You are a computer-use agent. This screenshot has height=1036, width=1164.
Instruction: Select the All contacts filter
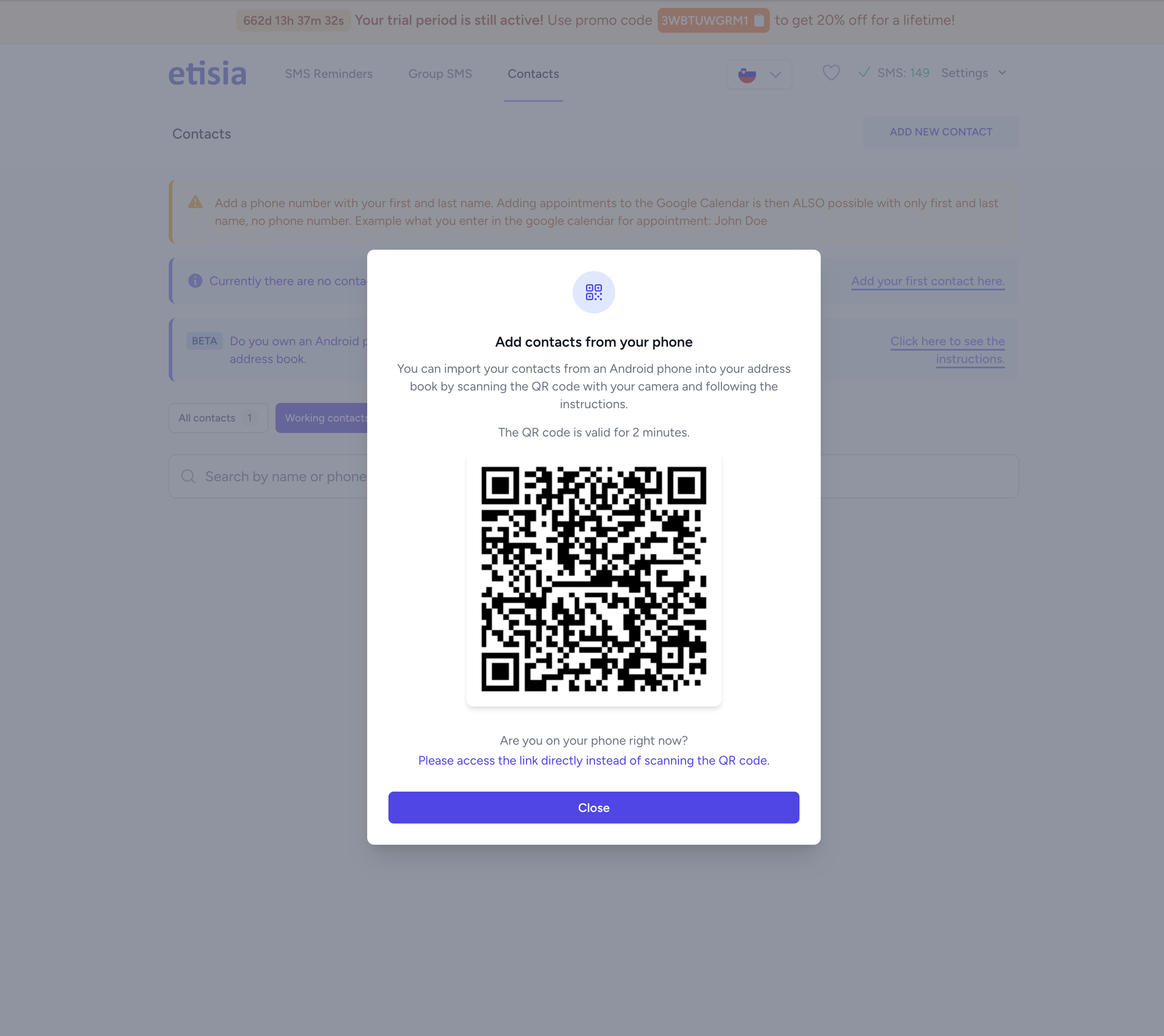pos(218,418)
